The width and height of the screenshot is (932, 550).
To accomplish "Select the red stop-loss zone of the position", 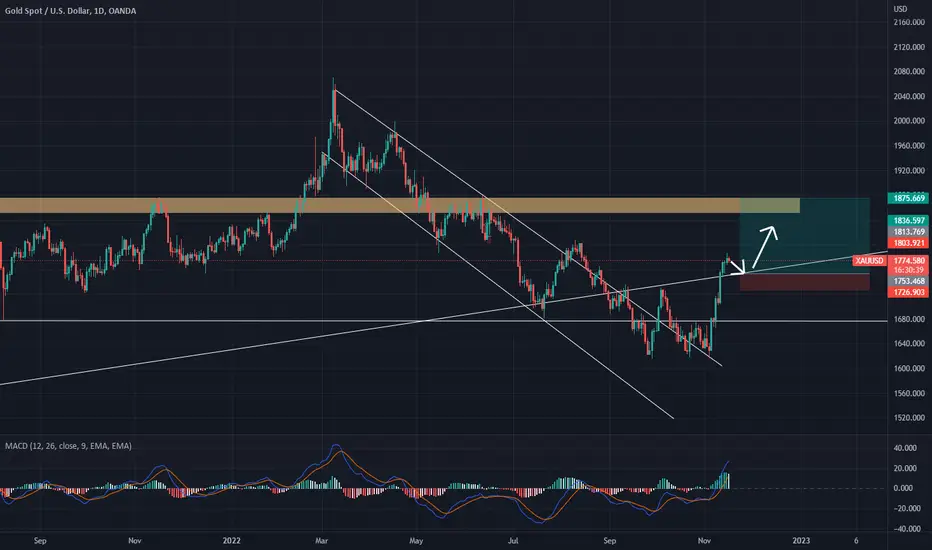I will tap(805, 282).
